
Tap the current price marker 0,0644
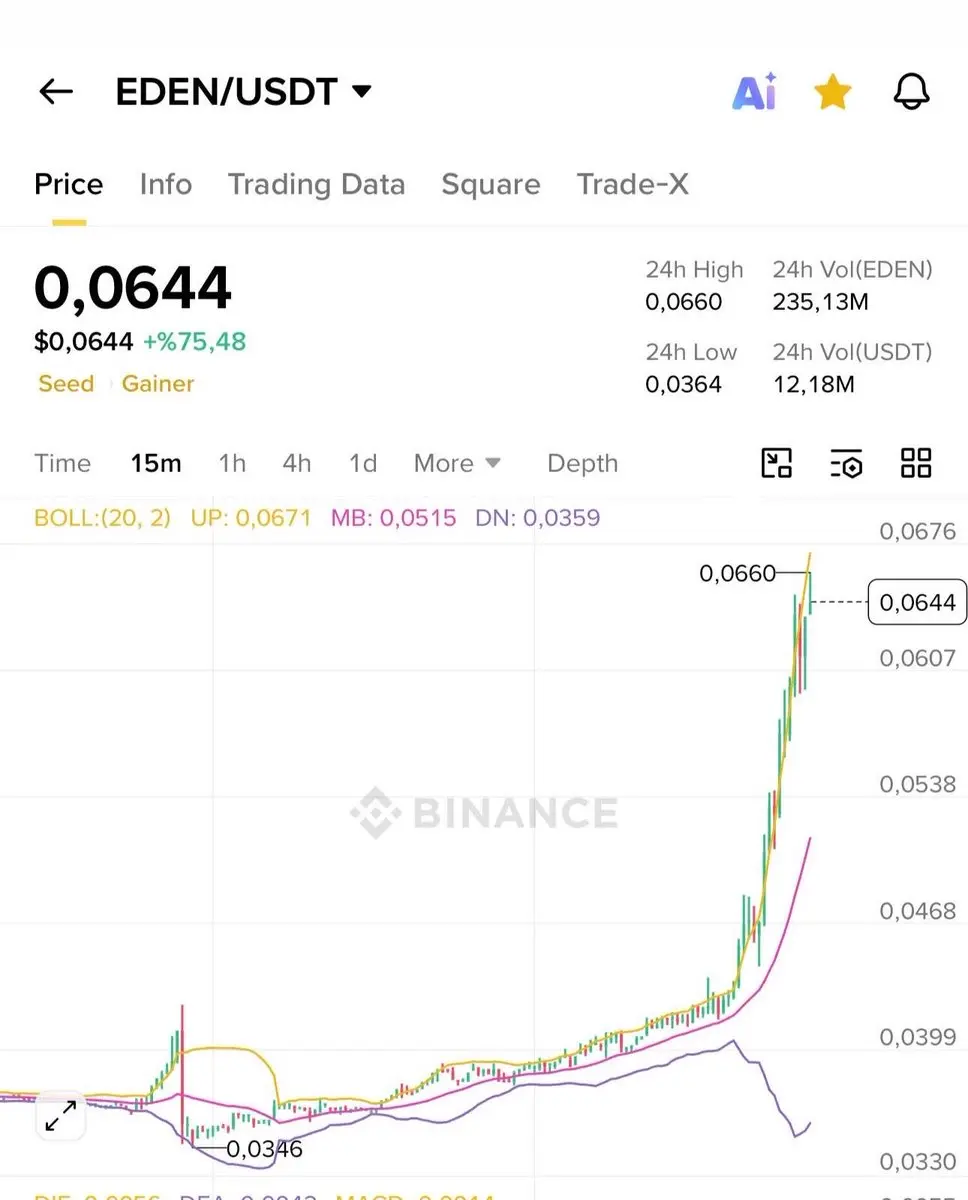coord(917,602)
